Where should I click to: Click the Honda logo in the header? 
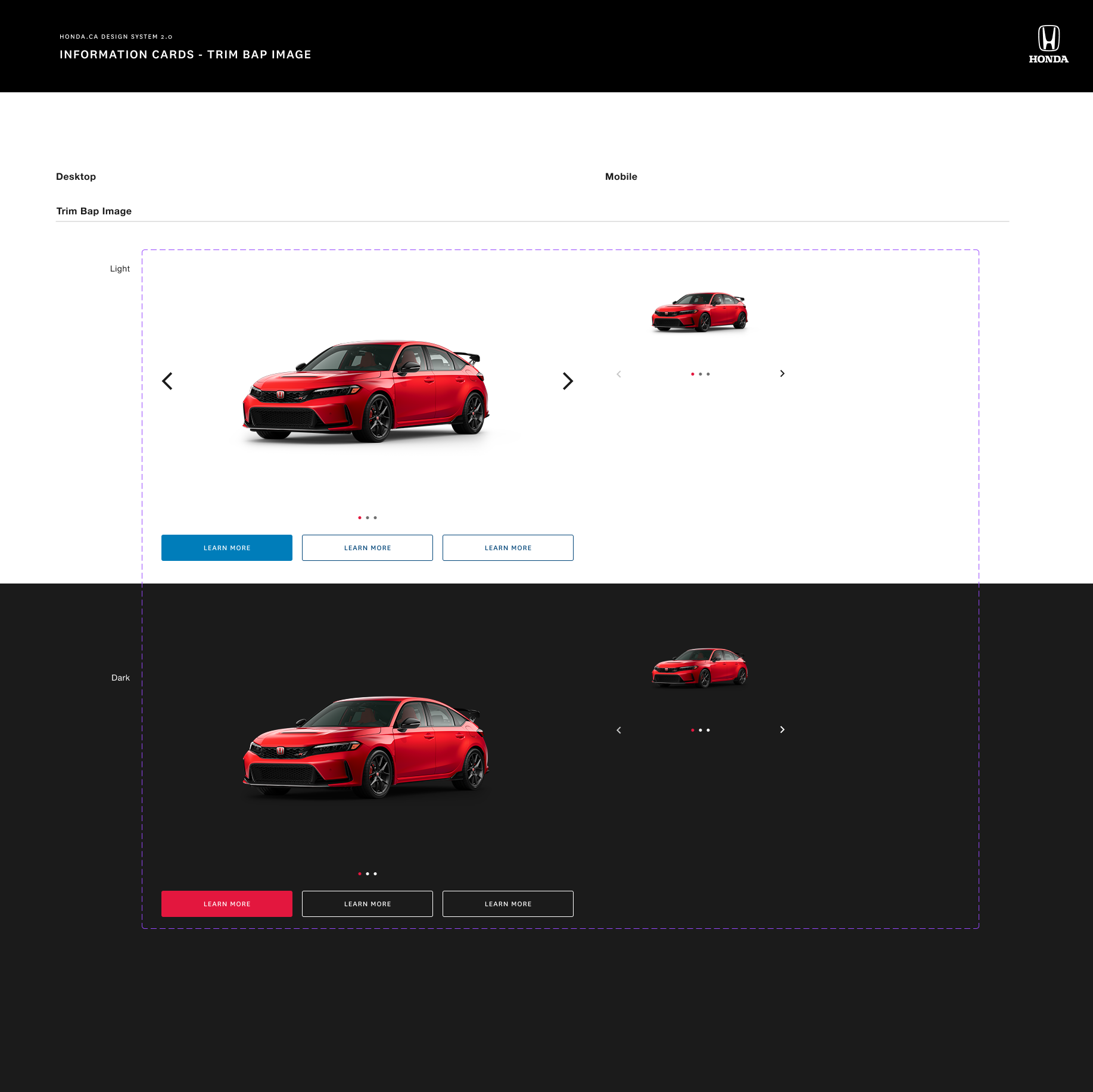1048,45
